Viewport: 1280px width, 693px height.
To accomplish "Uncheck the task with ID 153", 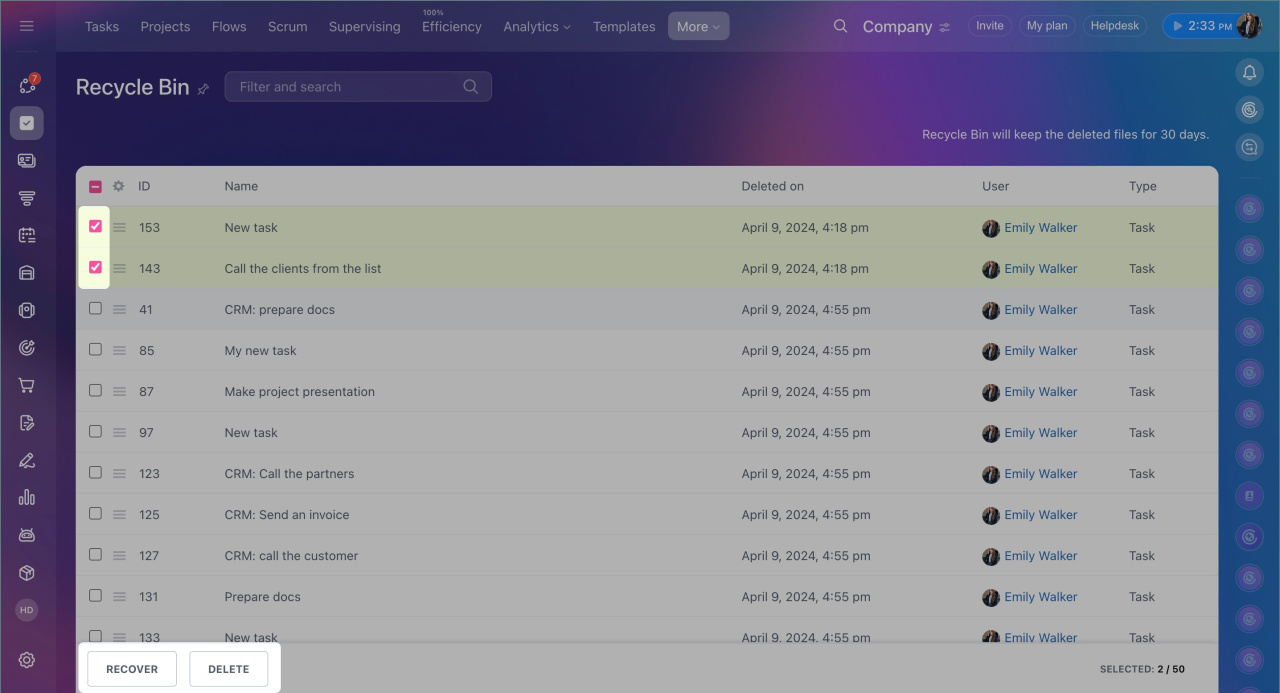I will pyautogui.click(x=95, y=227).
